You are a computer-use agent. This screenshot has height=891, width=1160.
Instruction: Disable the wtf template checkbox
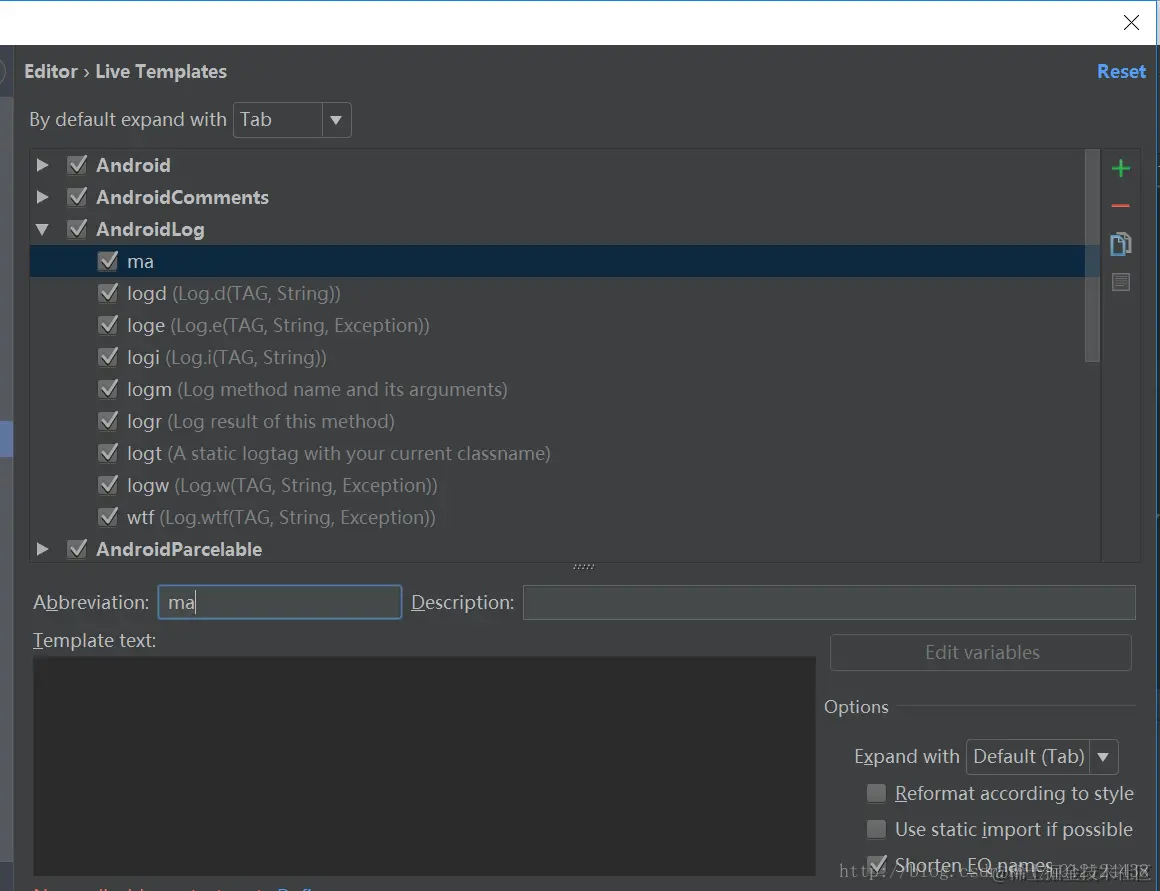[108, 517]
